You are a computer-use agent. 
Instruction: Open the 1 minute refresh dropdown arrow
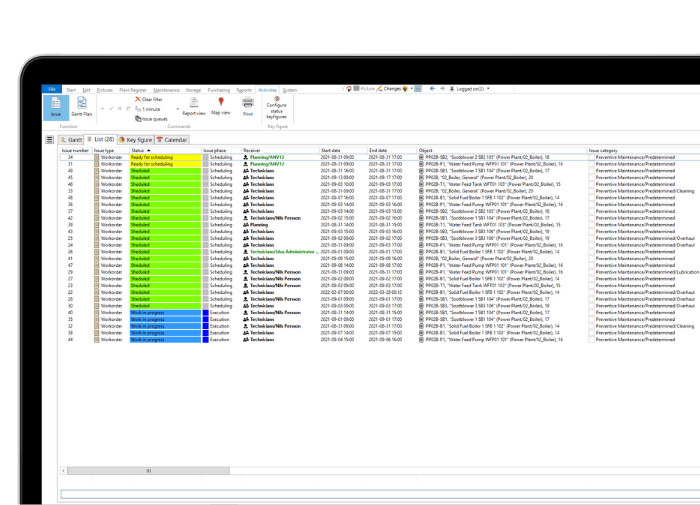[x=177, y=109]
